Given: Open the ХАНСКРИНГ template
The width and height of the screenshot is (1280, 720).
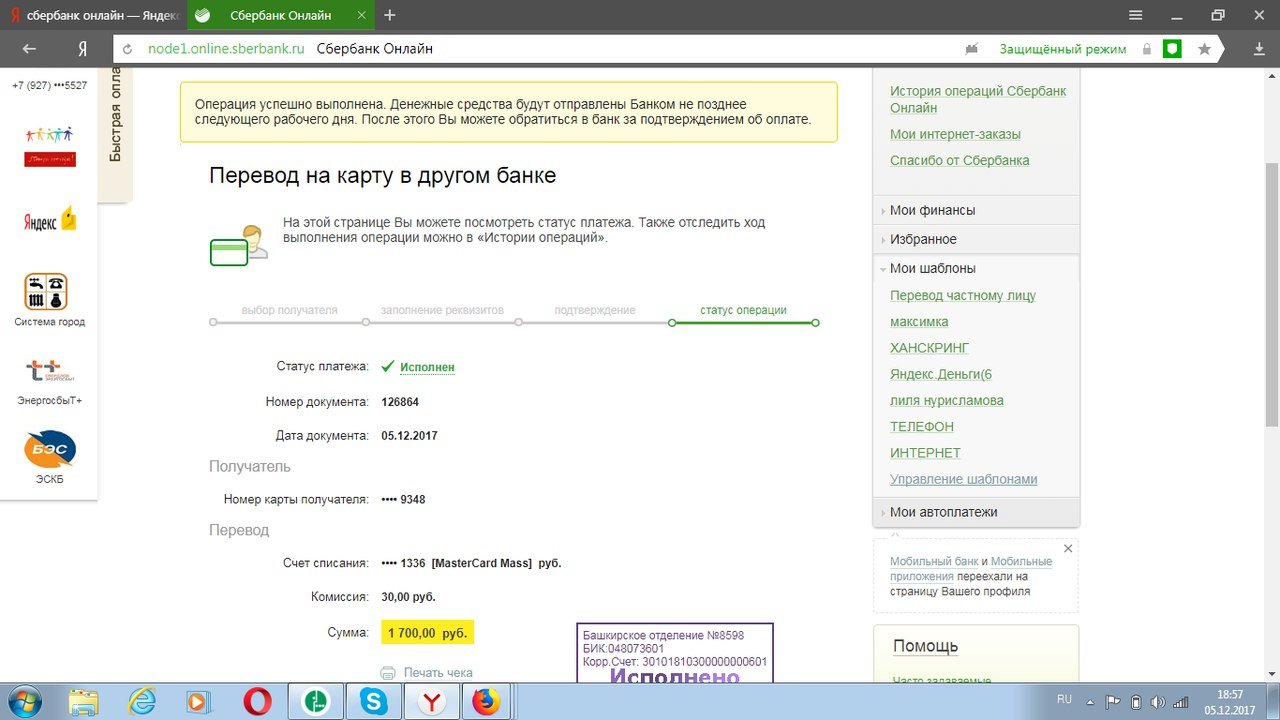Looking at the screenshot, I should (x=930, y=348).
